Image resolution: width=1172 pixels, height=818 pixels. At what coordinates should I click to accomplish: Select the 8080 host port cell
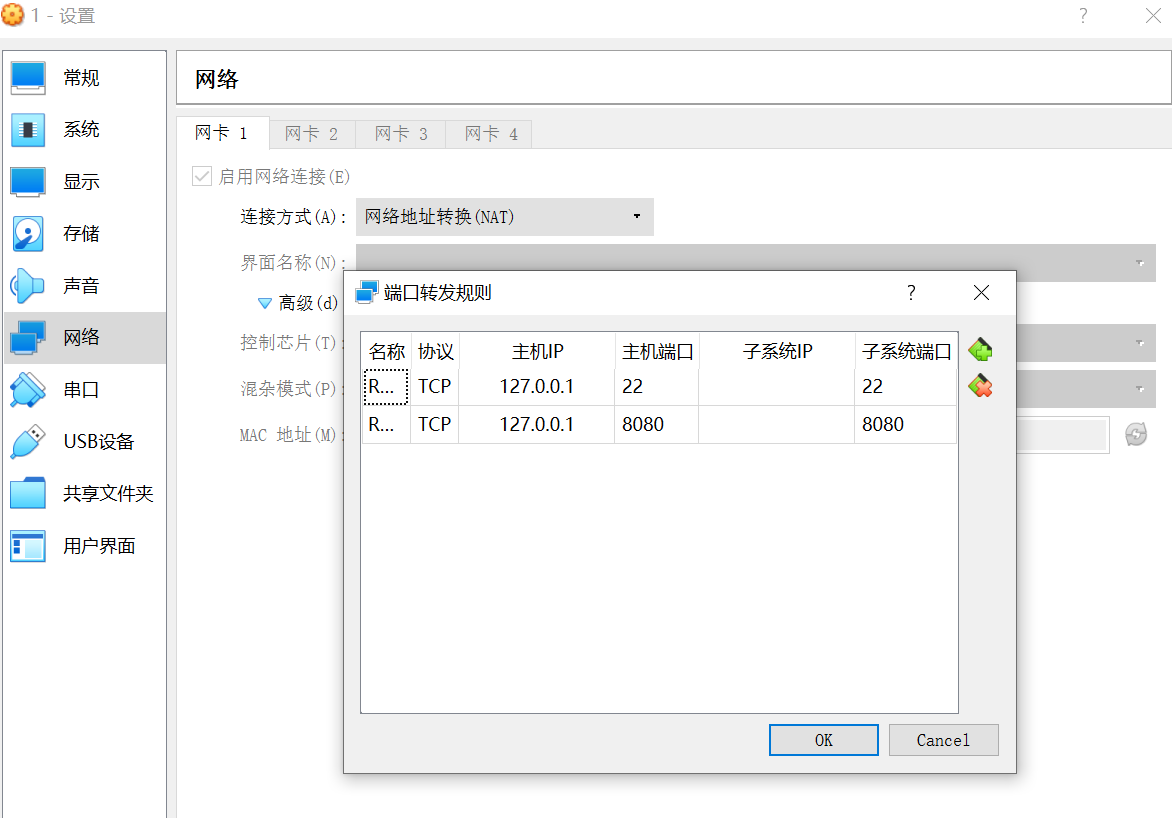click(655, 424)
